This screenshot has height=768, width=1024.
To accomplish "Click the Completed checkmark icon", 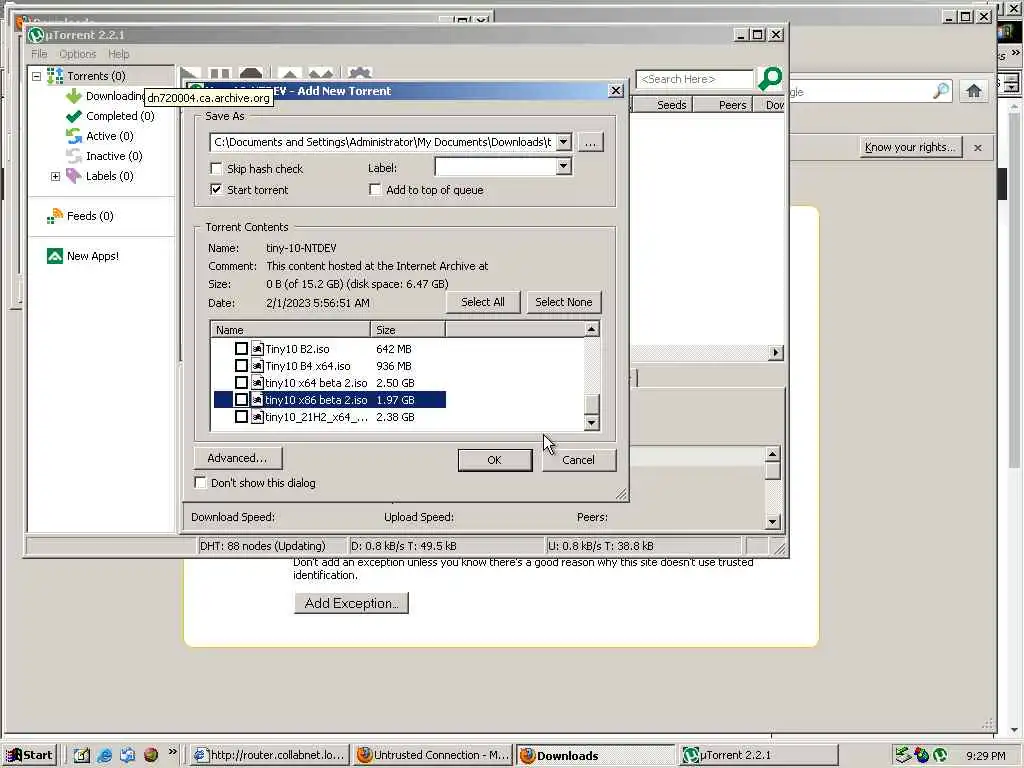I will (x=74, y=116).
